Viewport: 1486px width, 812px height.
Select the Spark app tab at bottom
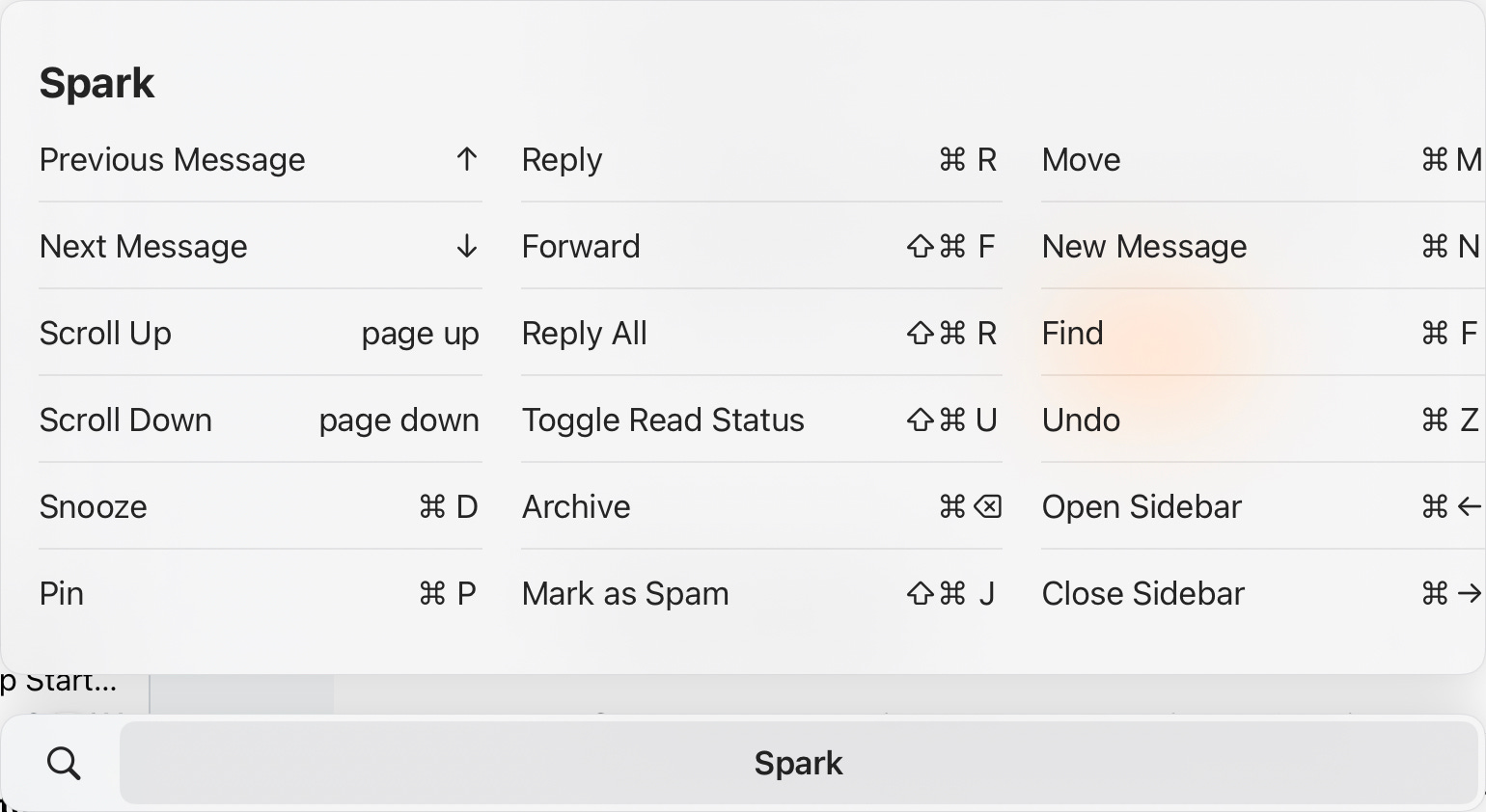tap(798, 763)
